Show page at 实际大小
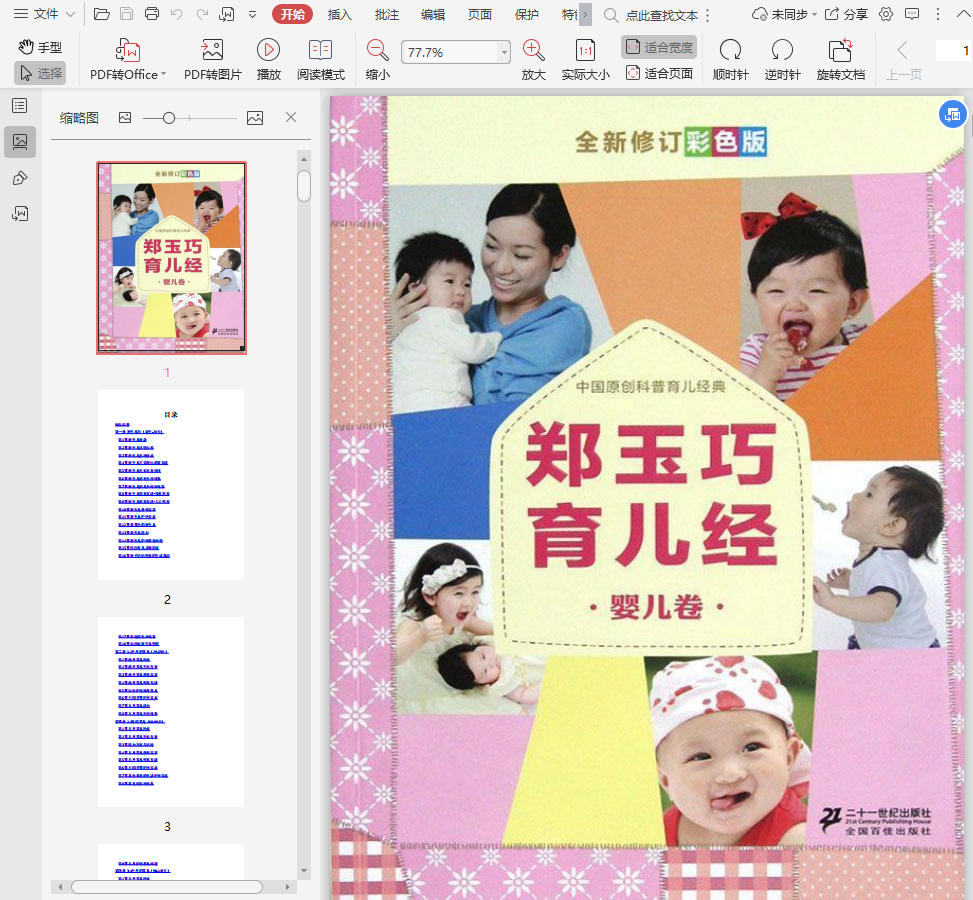The width and height of the screenshot is (973, 900). [x=585, y=50]
